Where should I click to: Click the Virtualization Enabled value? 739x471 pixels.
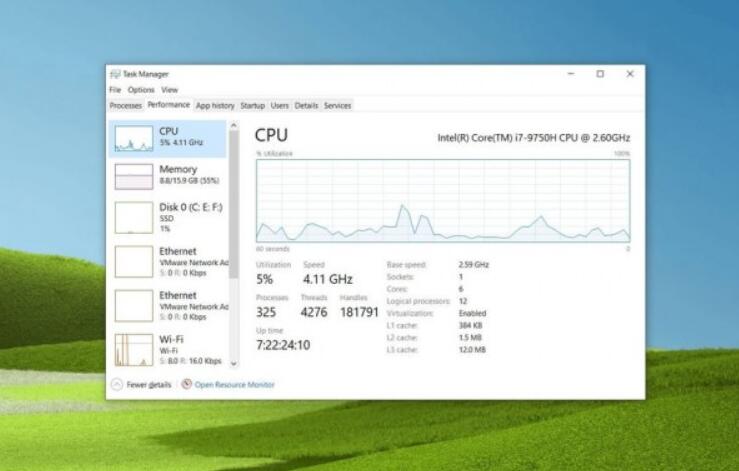tap(472, 313)
